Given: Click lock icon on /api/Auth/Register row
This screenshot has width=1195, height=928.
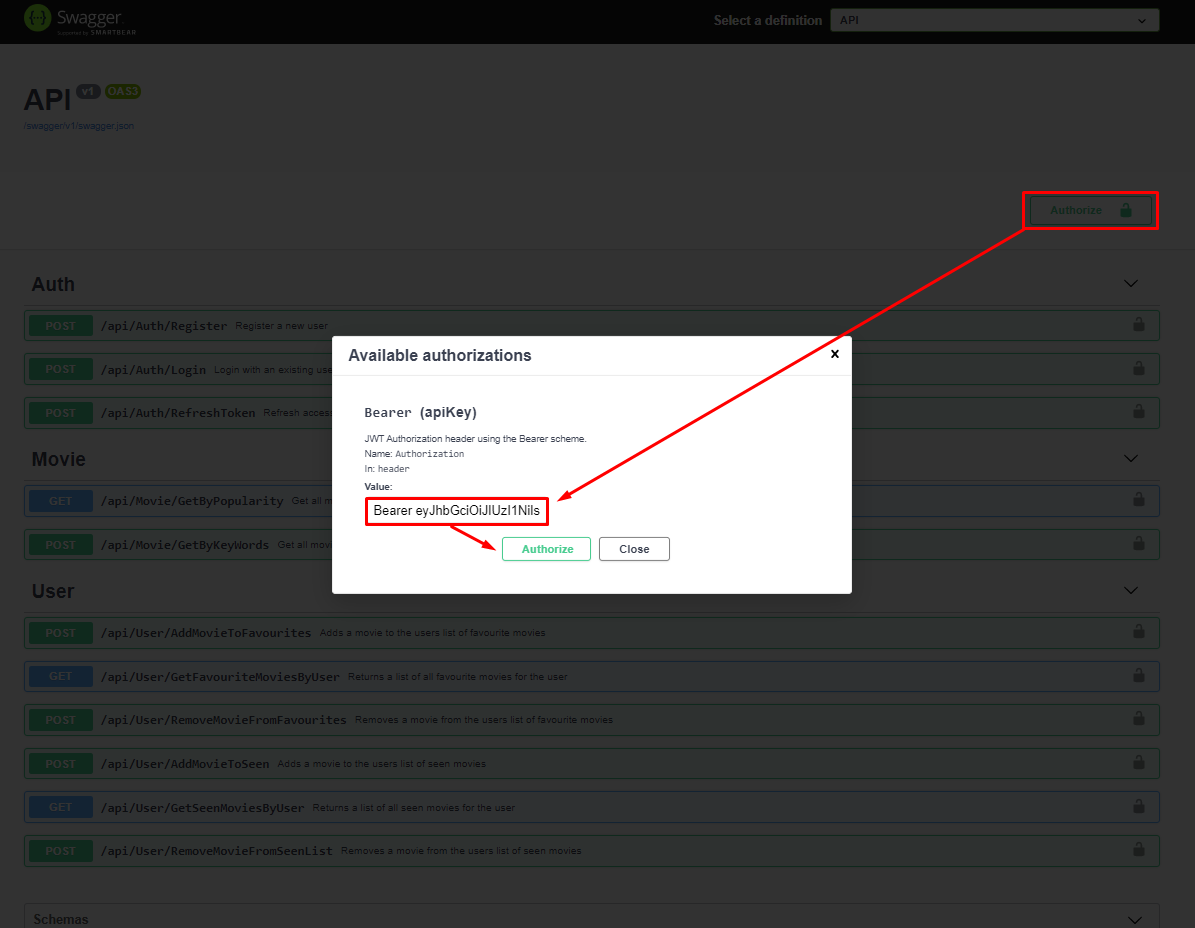Looking at the screenshot, I should pos(1139,325).
